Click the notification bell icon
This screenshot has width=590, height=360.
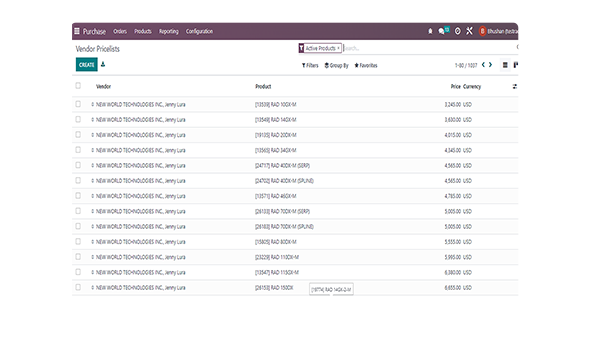click(430, 31)
